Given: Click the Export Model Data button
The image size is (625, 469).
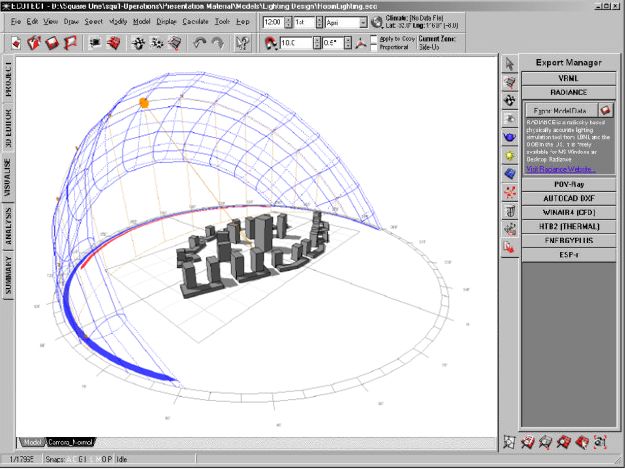Looking at the screenshot, I should [x=561, y=110].
